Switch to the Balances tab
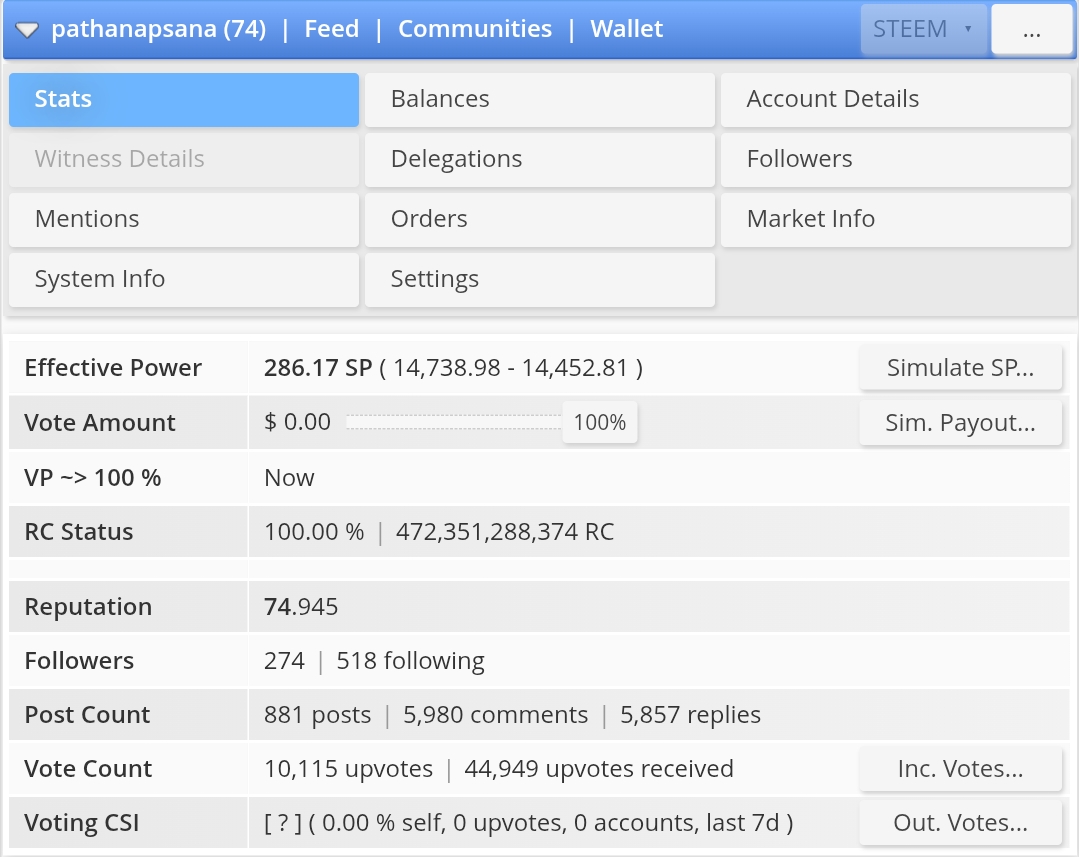This screenshot has height=857, width=1079. (539, 99)
